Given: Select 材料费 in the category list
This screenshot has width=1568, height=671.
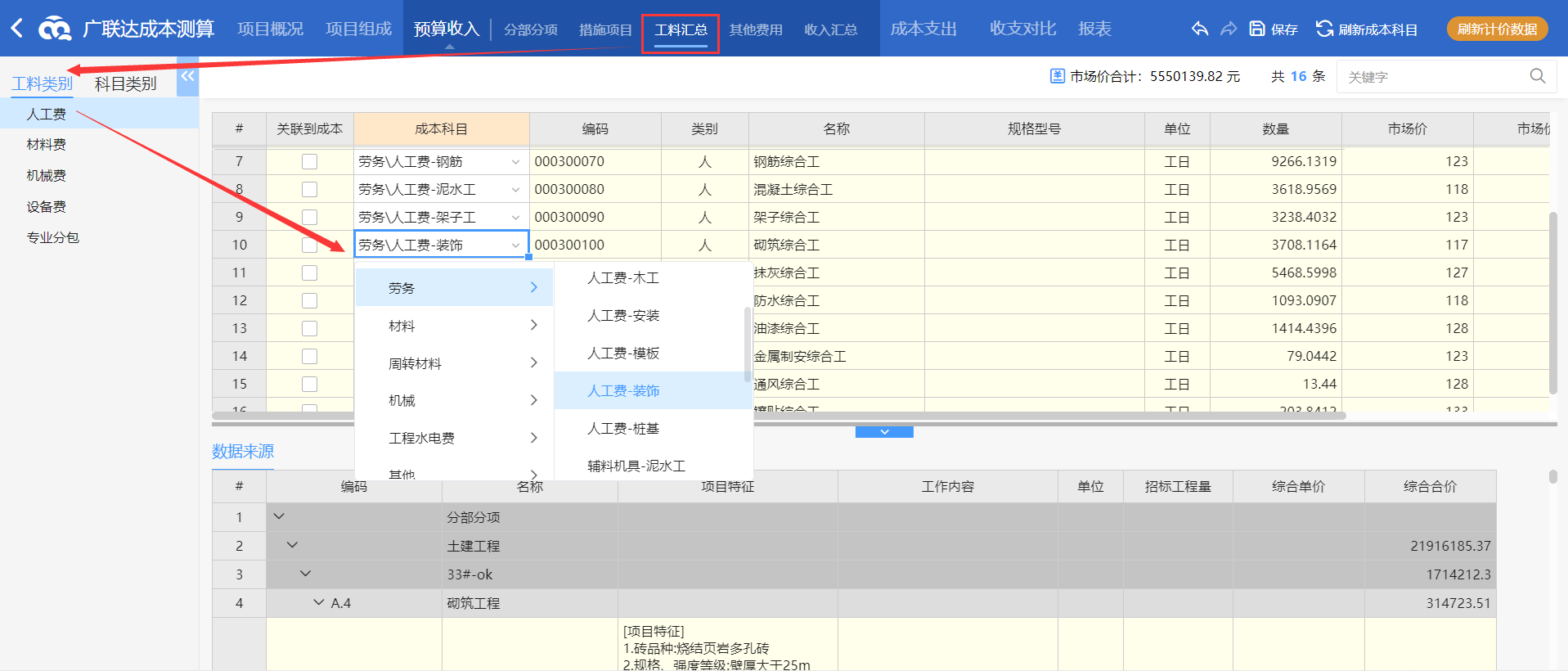Looking at the screenshot, I should (99, 145).
